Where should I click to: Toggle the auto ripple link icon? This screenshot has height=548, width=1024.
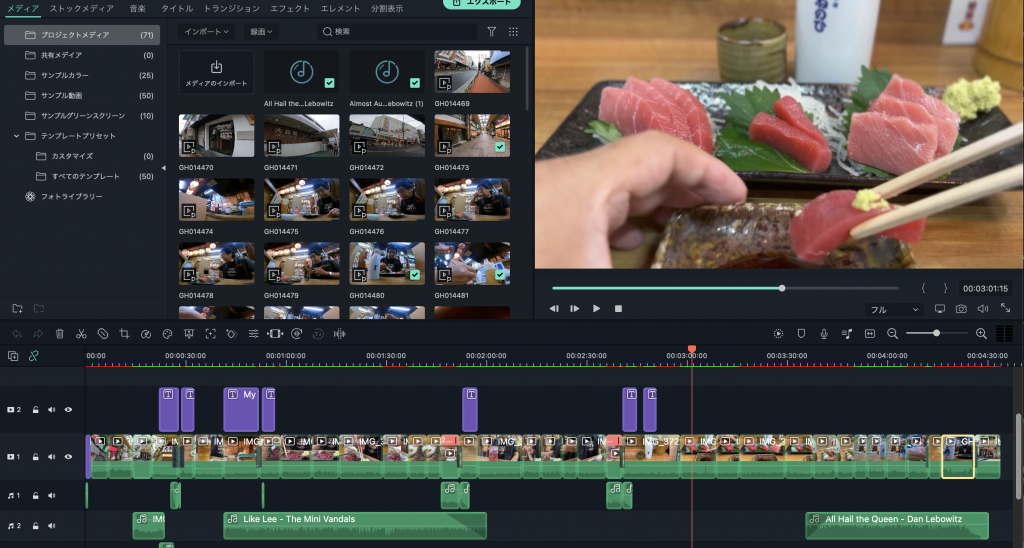coord(33,356)
